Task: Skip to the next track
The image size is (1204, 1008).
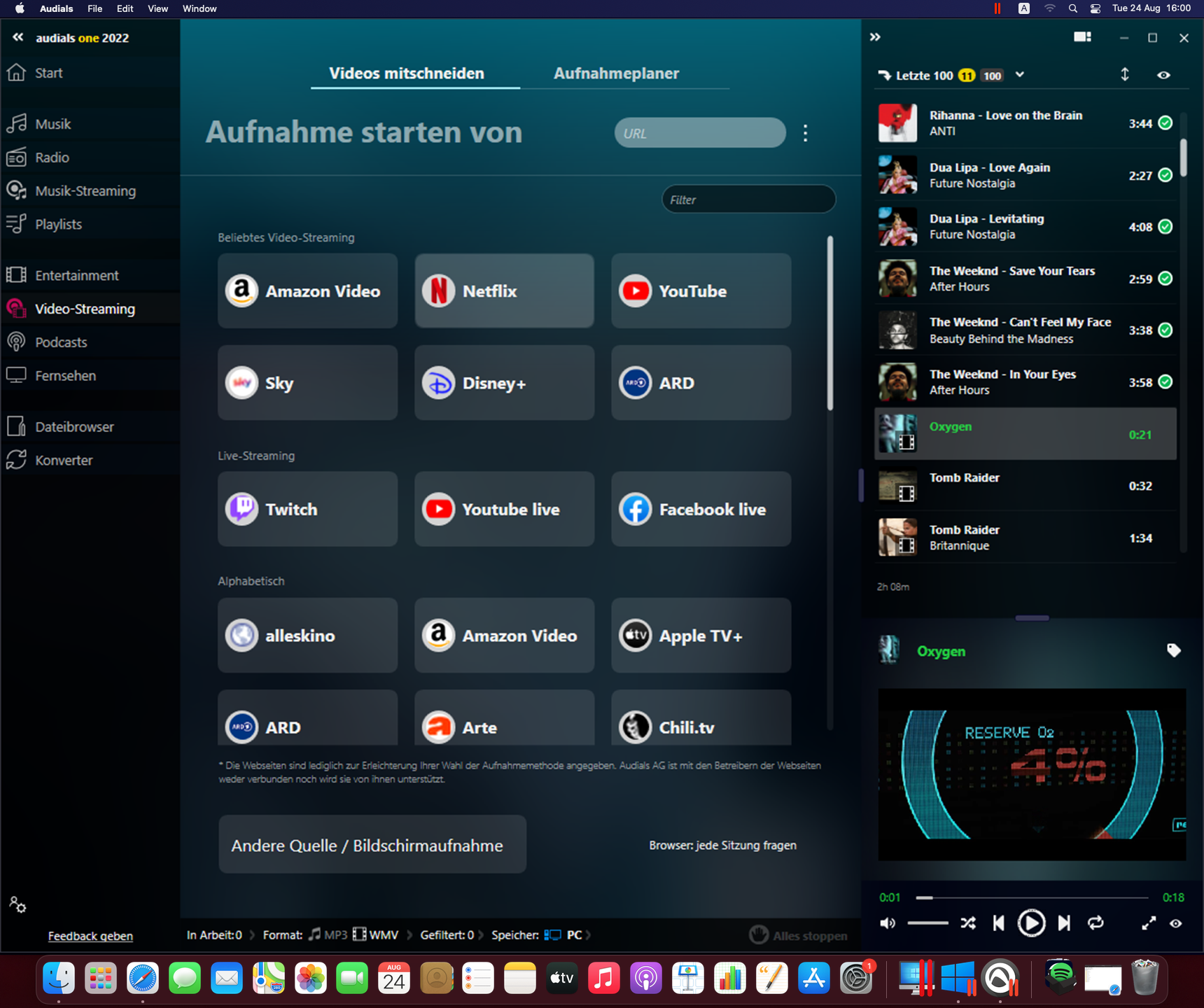Action: pos(1064,923)
